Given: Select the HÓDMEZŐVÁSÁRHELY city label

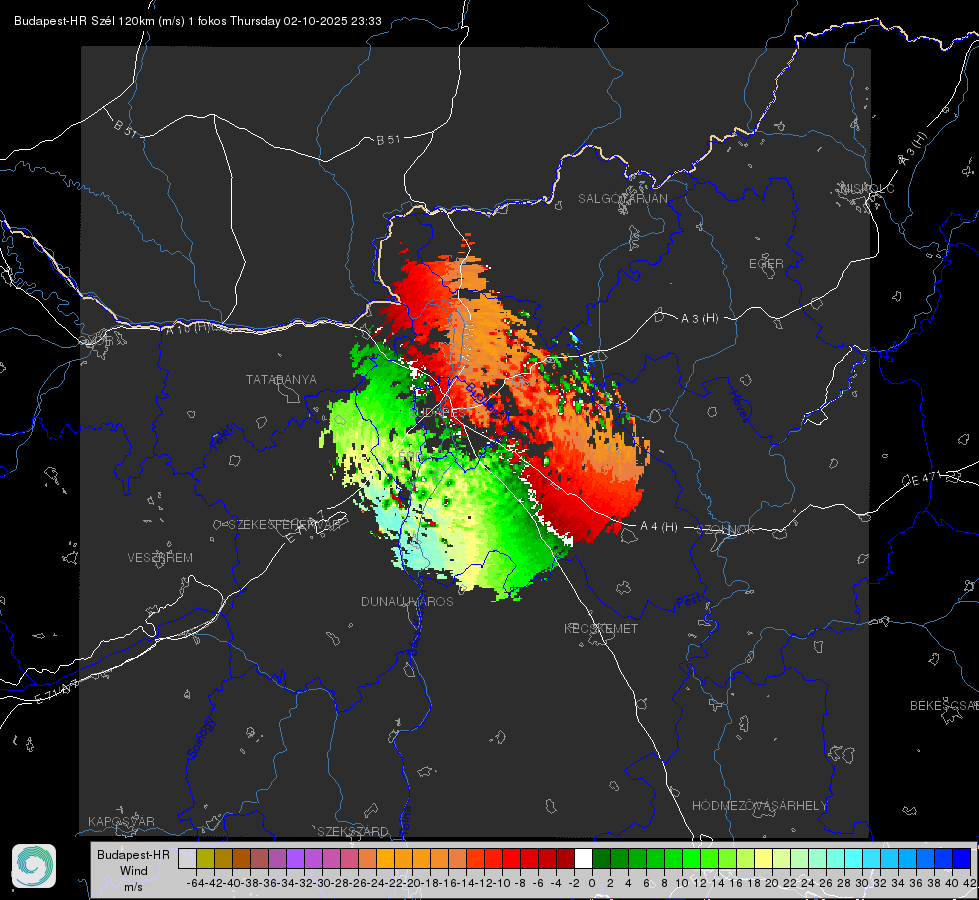Looking at the screenshot, I should (759, 806).
